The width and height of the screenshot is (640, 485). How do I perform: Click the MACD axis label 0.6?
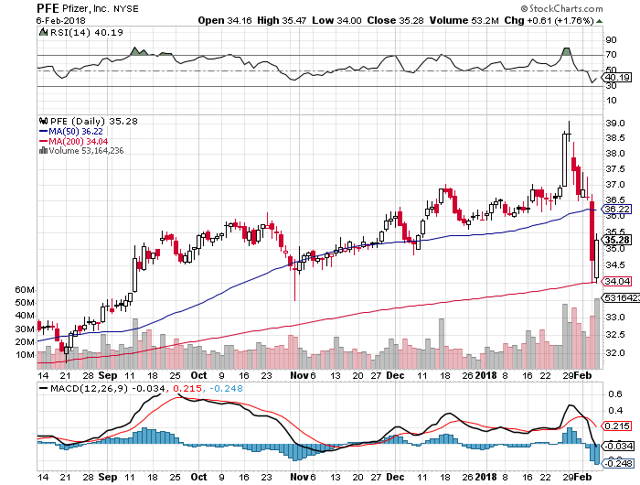[615, 394]
